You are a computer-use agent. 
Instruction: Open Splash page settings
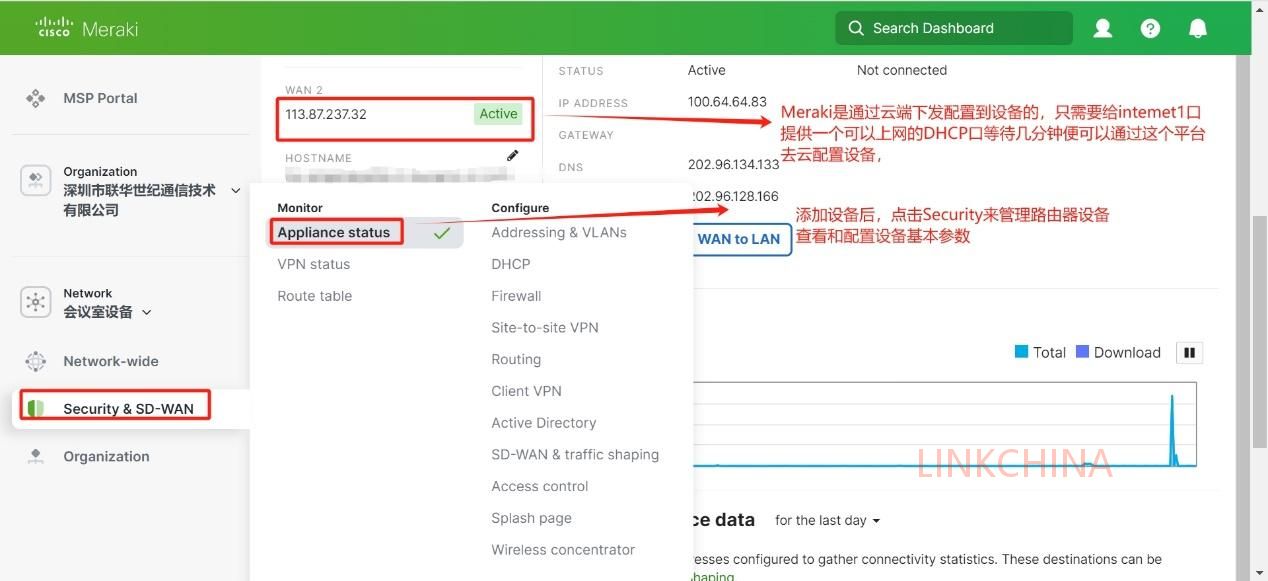[x=531, y=518]
